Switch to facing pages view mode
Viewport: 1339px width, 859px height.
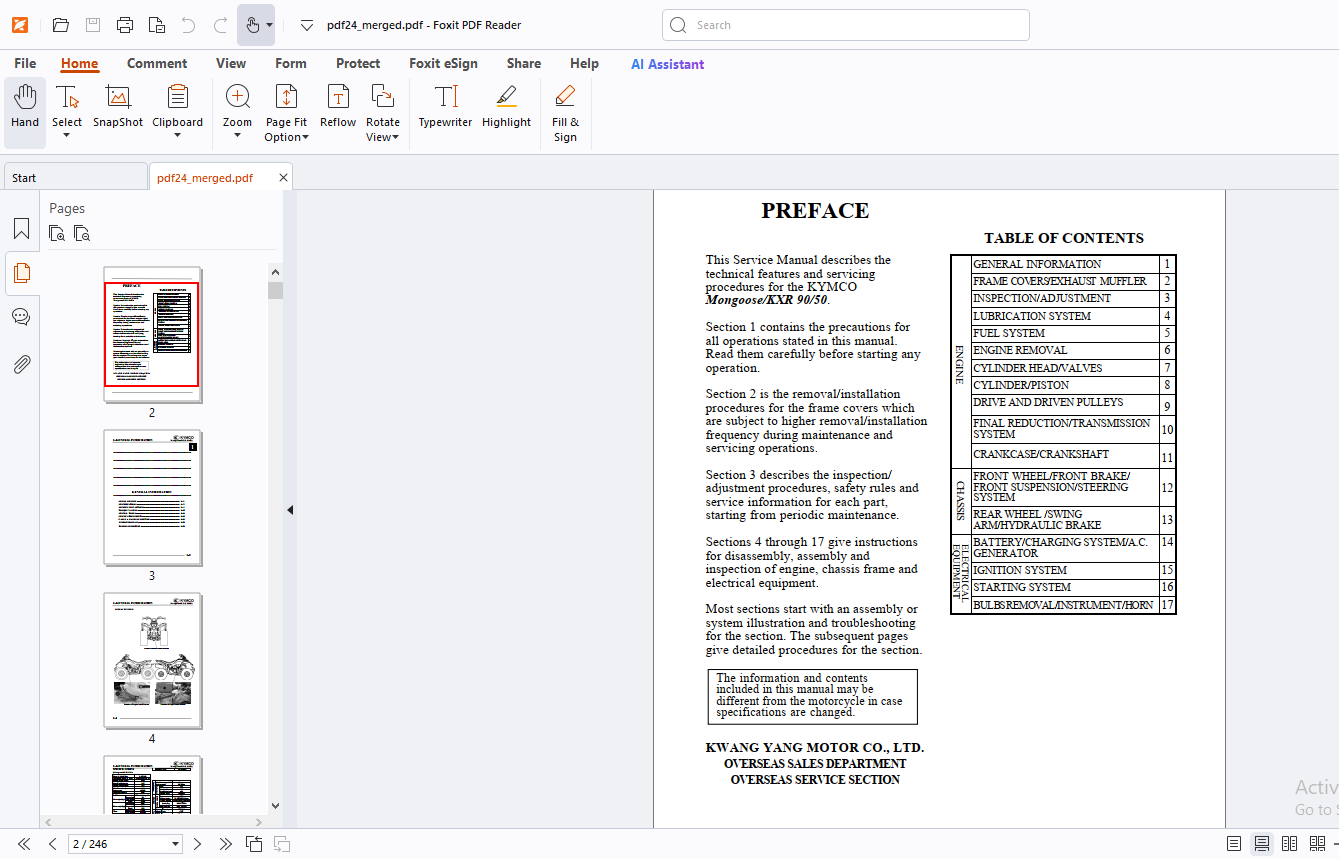[x=1290, y=844]
